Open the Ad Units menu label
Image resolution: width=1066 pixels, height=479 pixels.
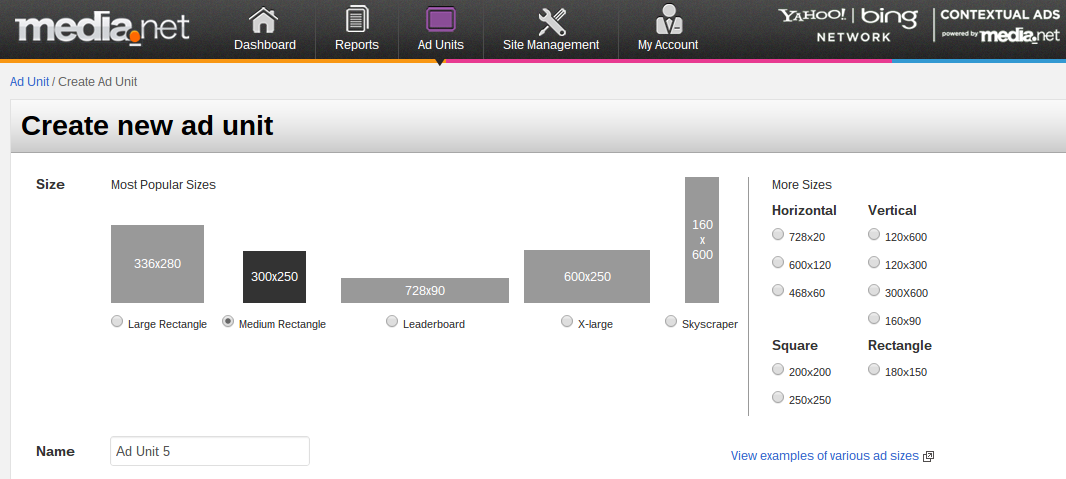pos(441,45)
